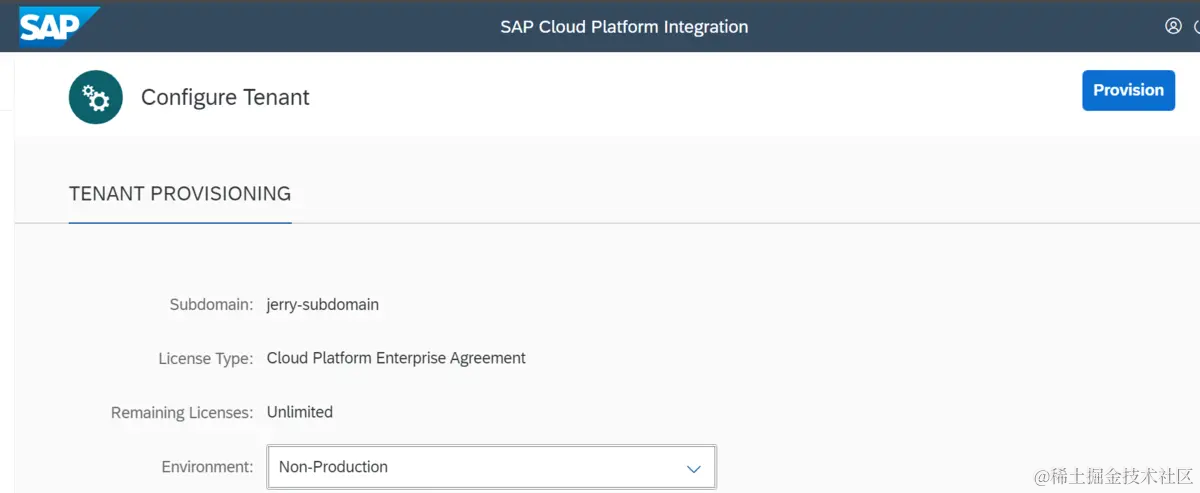Click the Non-Production text in the field

(x=333, y=467)
